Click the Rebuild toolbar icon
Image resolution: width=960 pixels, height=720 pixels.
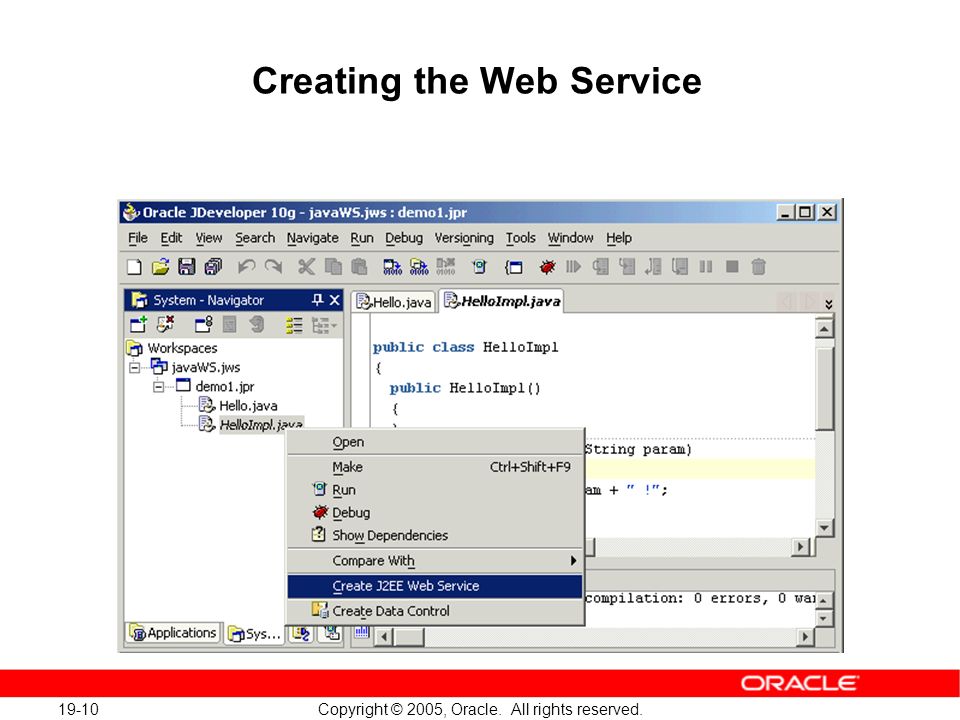click(419, 267)
